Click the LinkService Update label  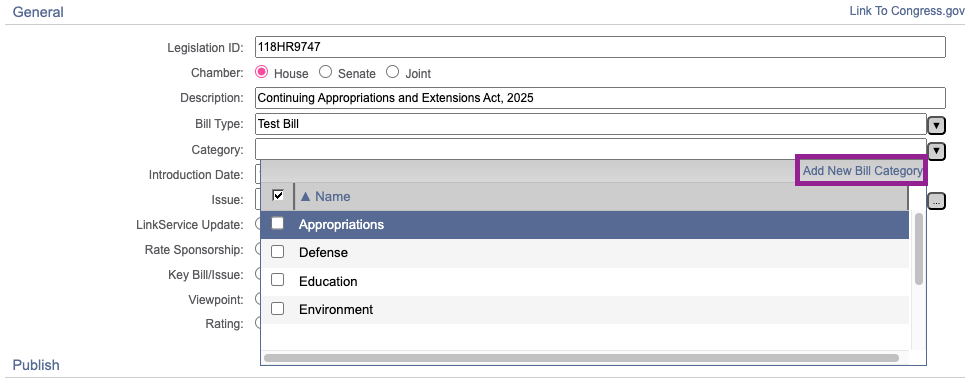click(x=190, y=225)
